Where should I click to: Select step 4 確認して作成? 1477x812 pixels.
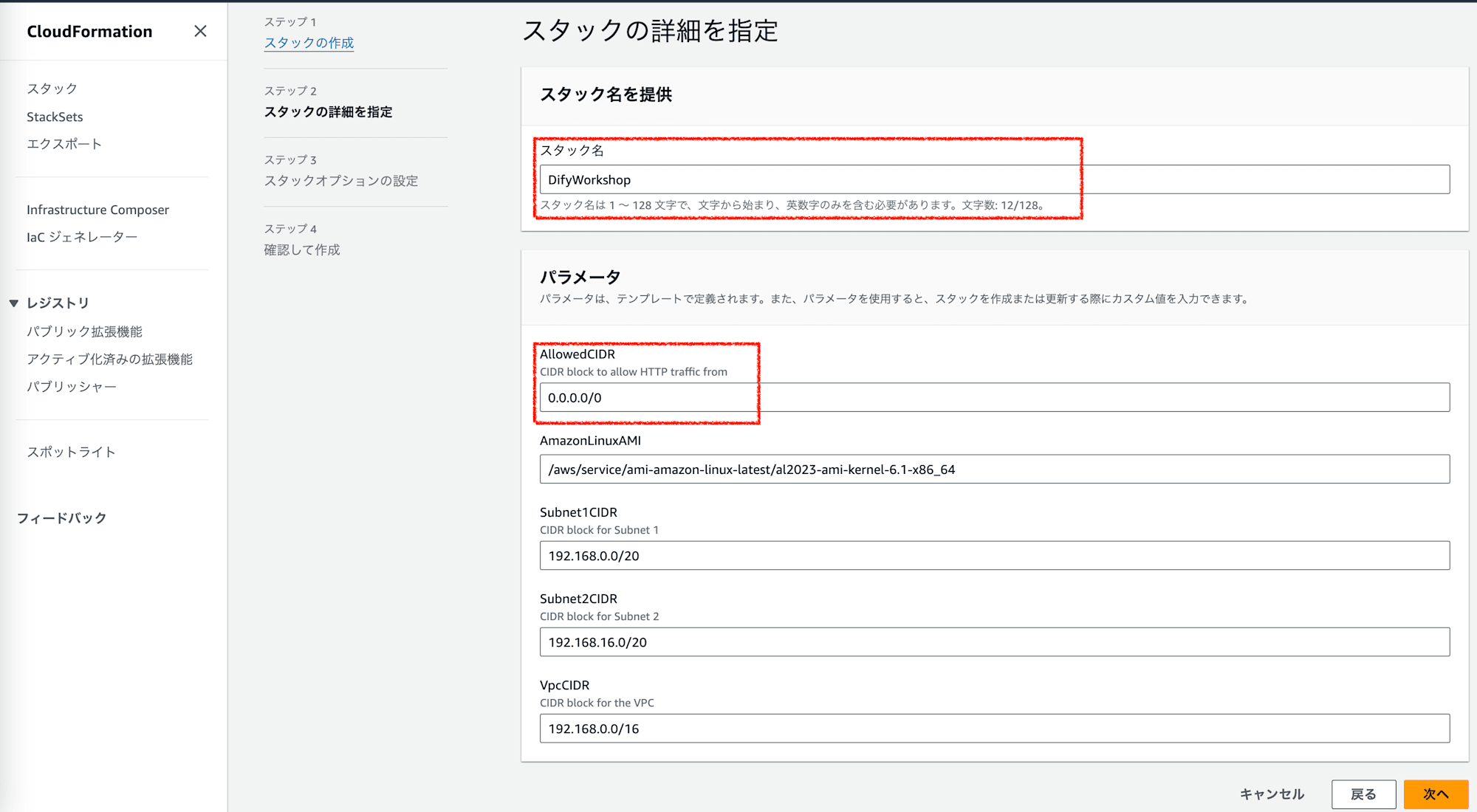pos(302,250)
